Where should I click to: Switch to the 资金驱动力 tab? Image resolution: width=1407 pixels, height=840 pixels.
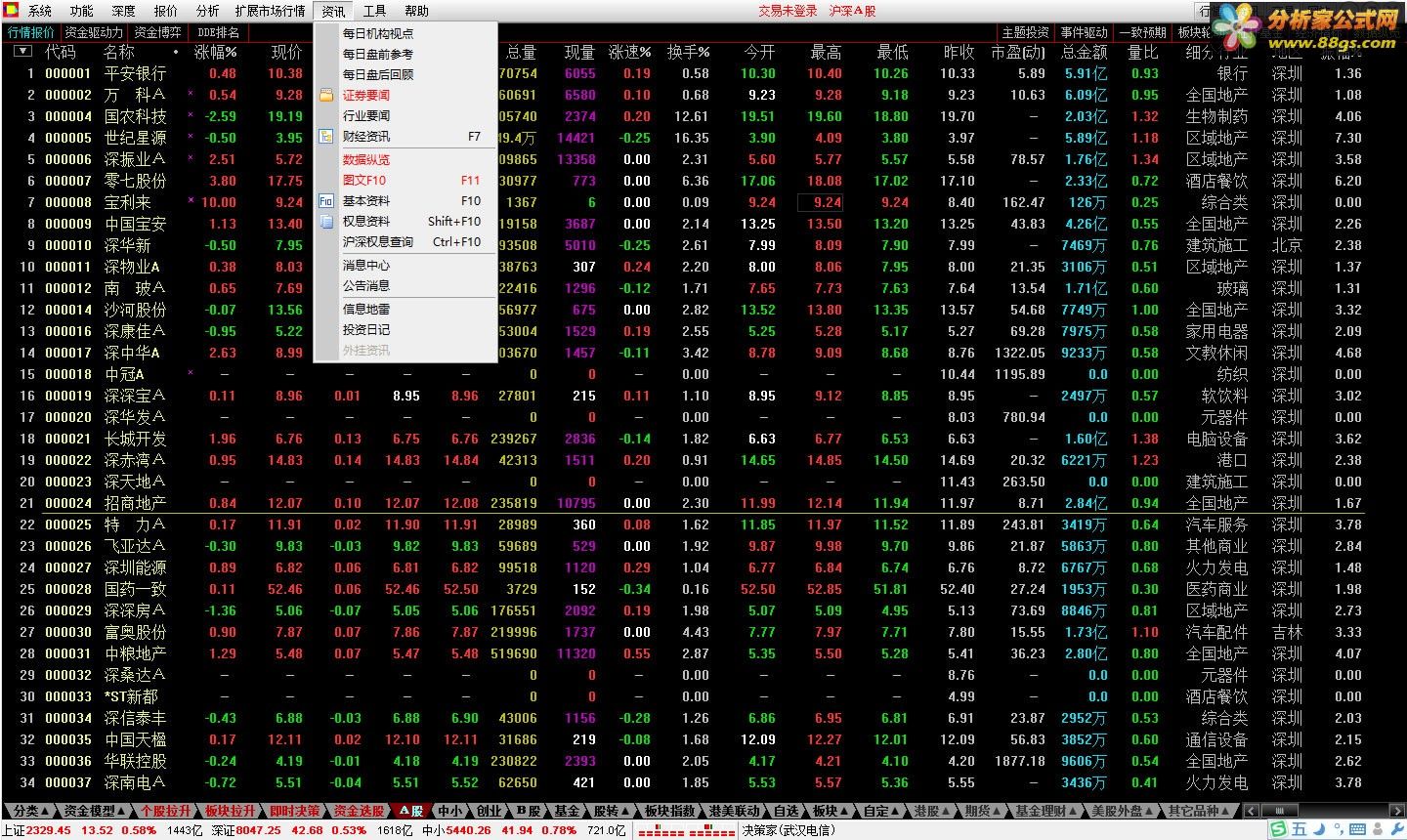94,32
